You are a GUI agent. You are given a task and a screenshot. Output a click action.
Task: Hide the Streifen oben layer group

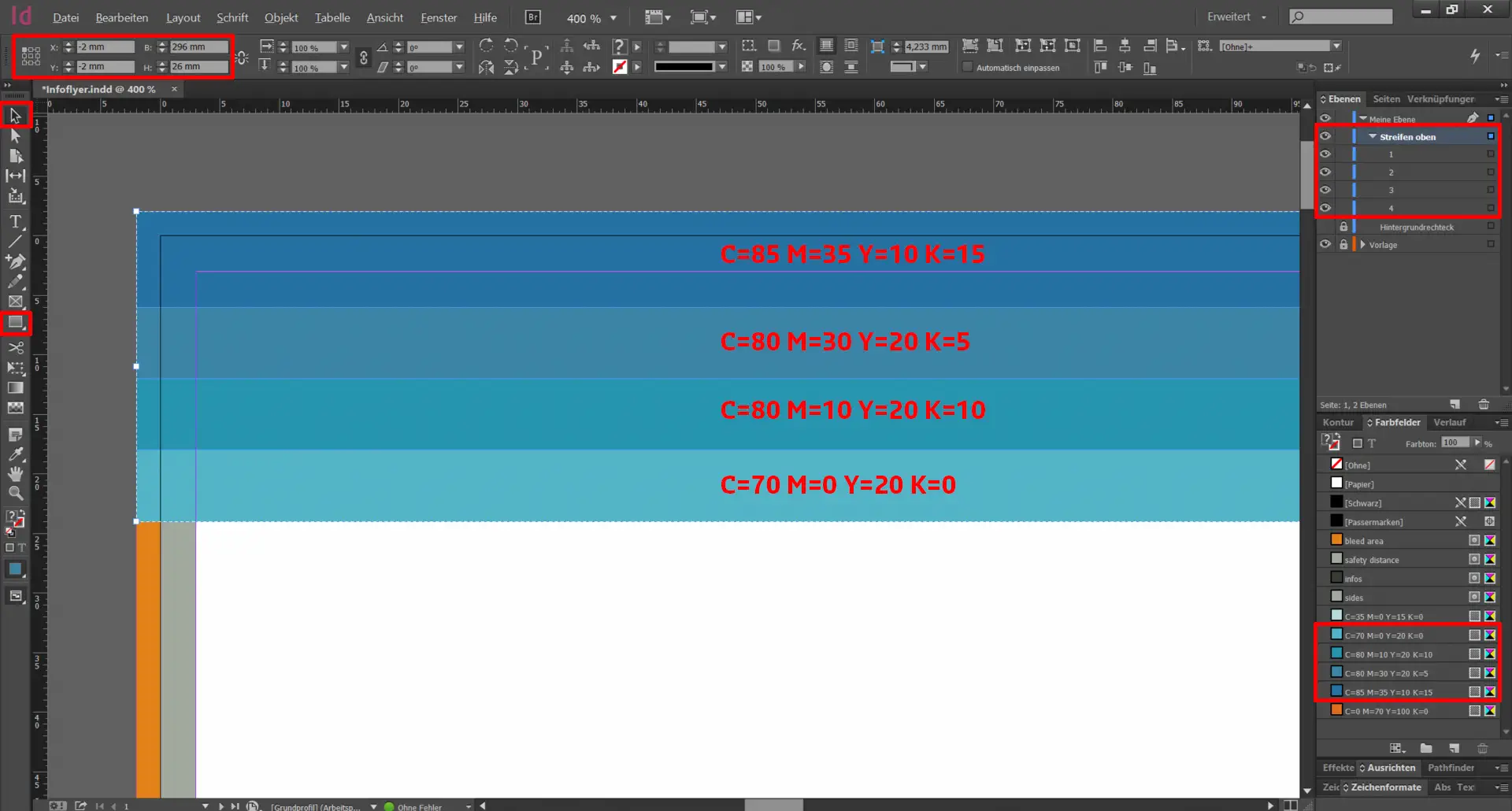[1325, 136]
